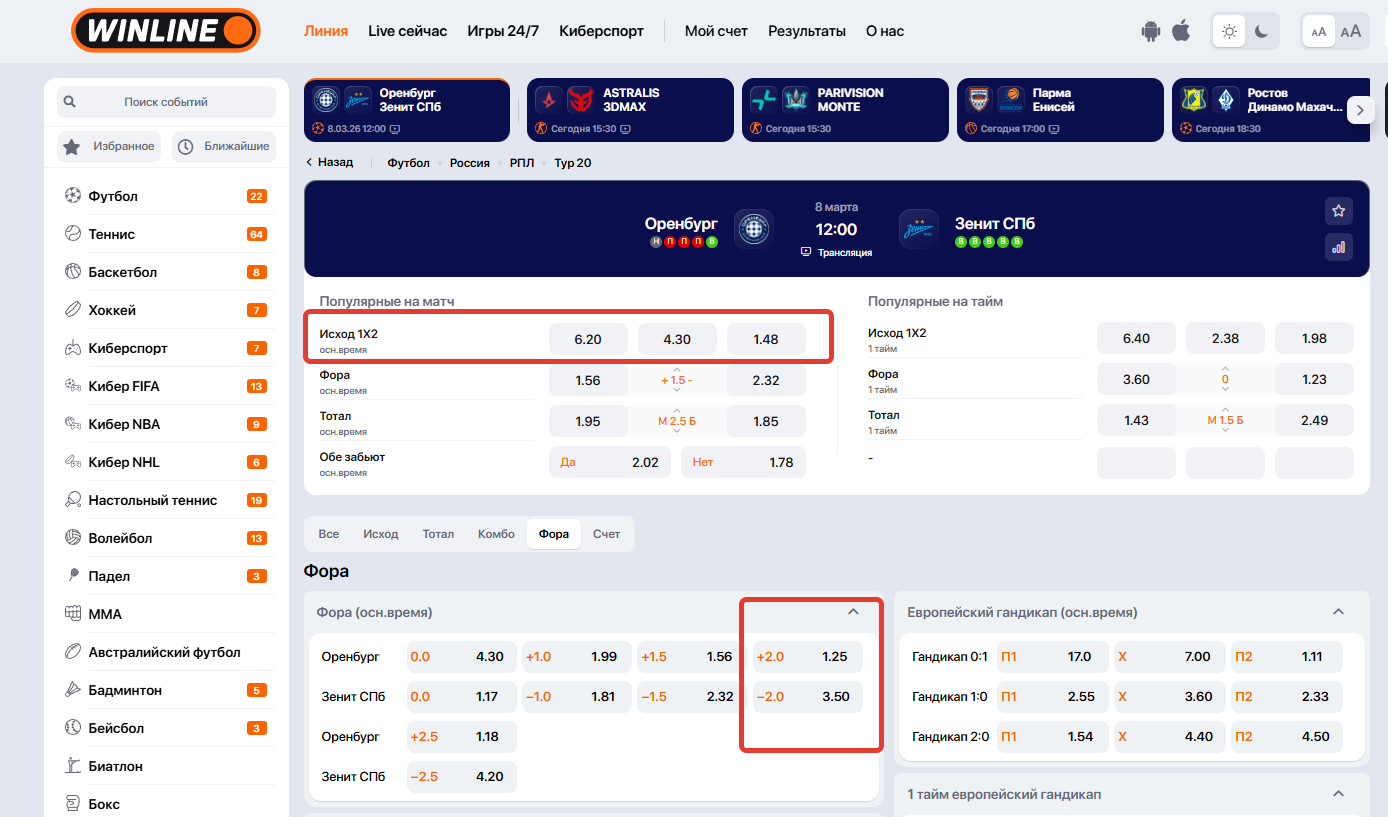Enable the larger font size option
The image size is (1388, 817).
[x=1351, y=31]
